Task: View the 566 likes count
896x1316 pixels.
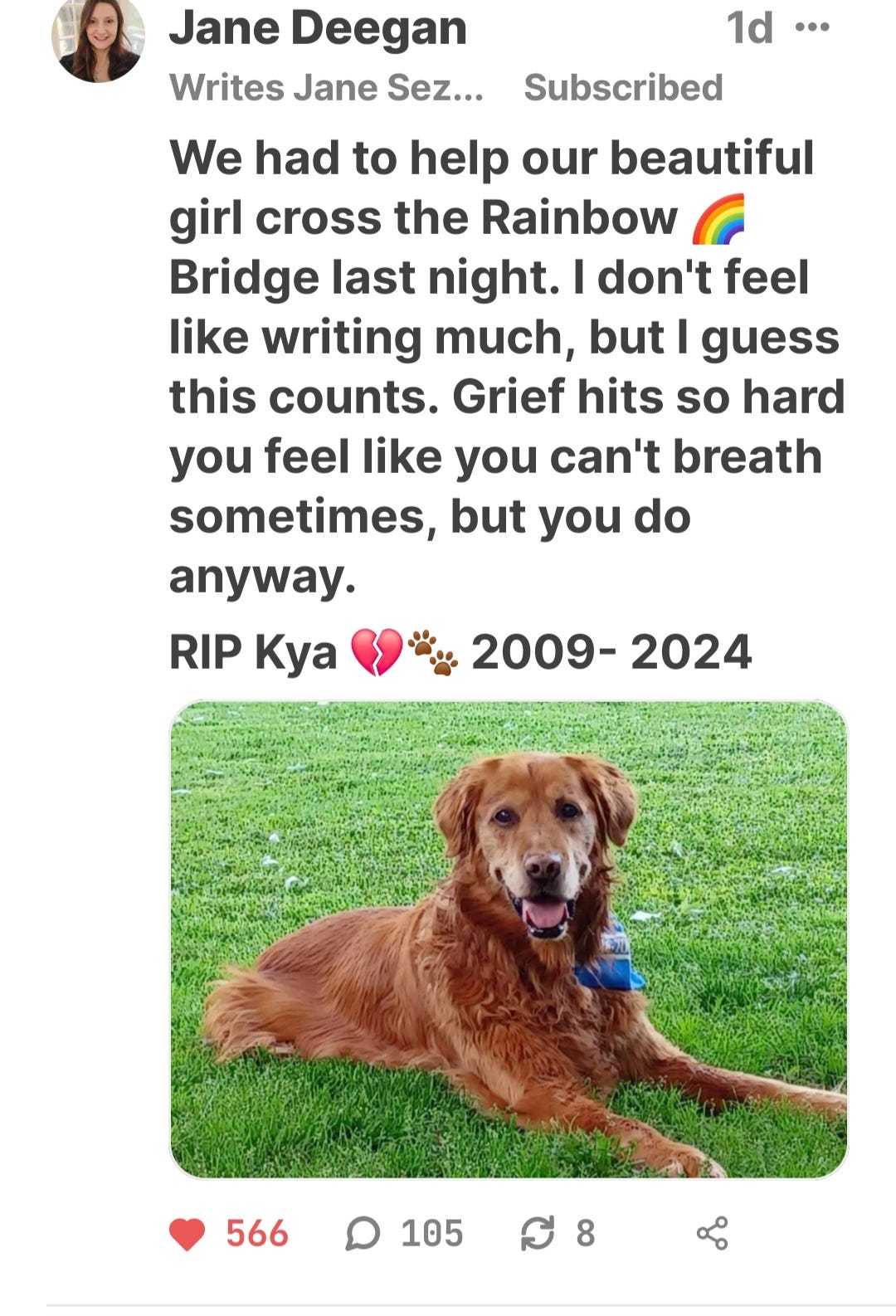Action: [x=257, y=1234]
